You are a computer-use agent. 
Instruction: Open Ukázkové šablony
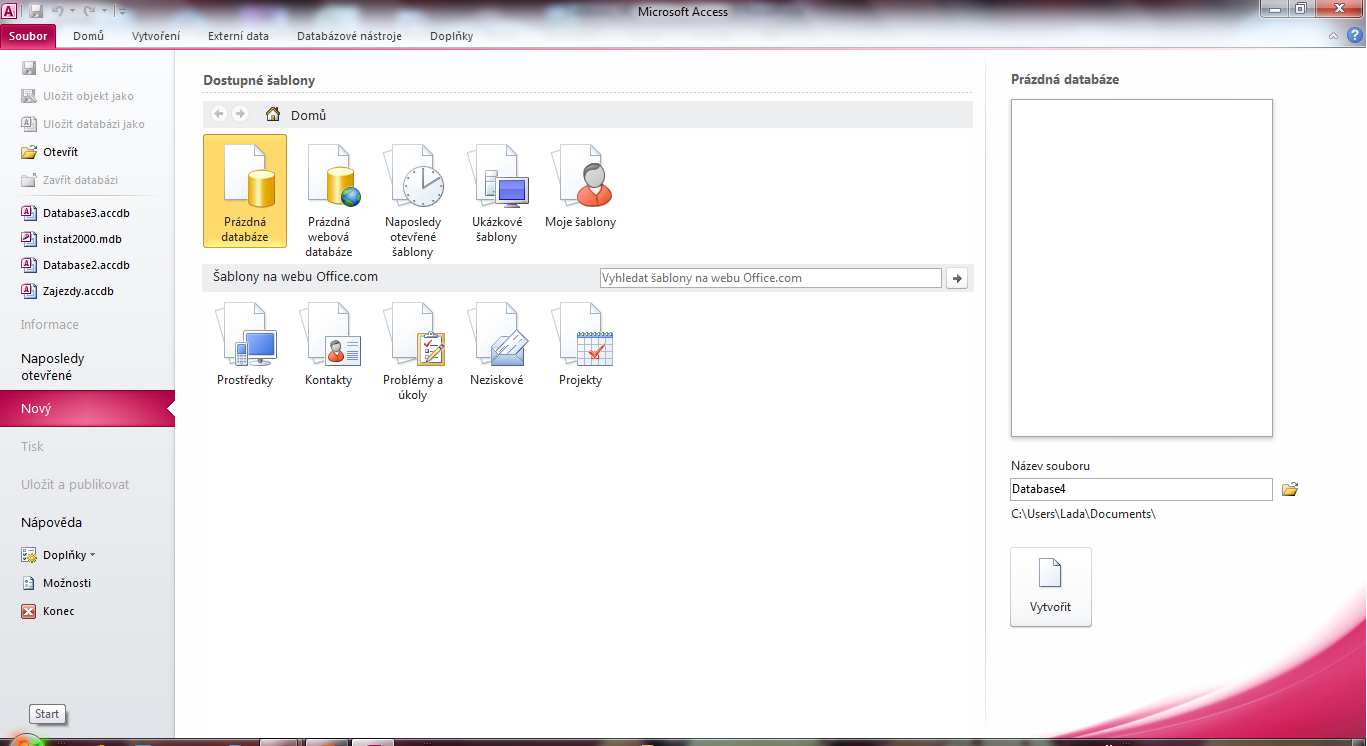click(x=497, y=193)
